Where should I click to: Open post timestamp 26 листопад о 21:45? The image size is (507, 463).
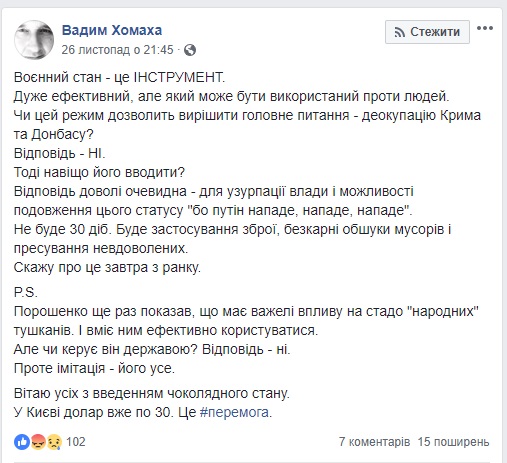117,50
